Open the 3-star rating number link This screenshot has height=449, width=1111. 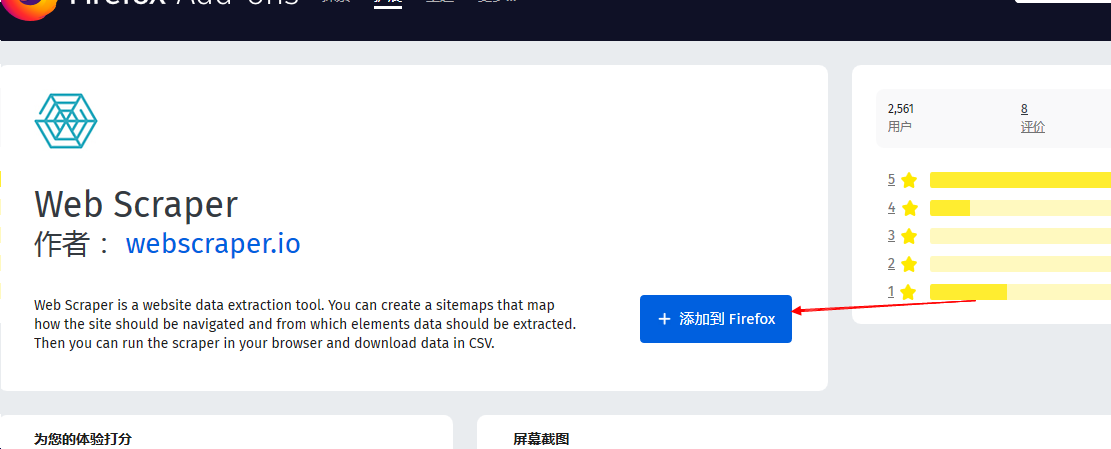(x=891, y=236)
